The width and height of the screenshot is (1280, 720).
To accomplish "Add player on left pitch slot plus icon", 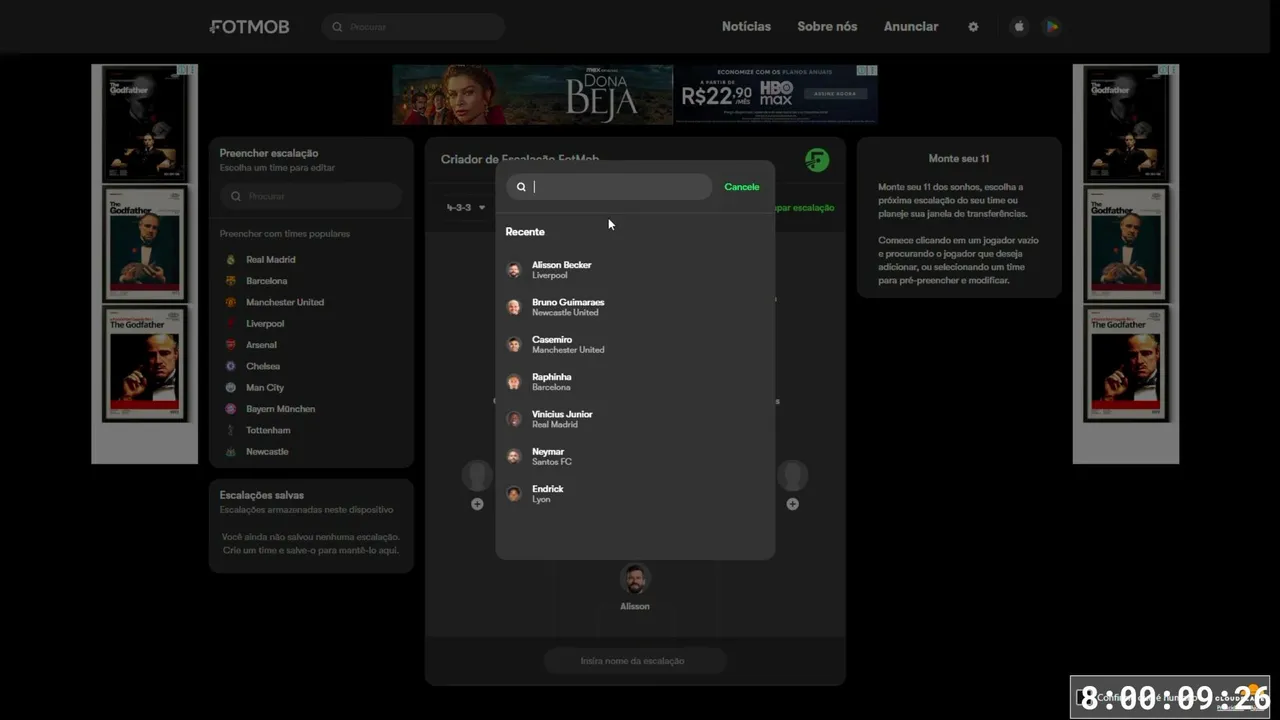I will 477,504.
